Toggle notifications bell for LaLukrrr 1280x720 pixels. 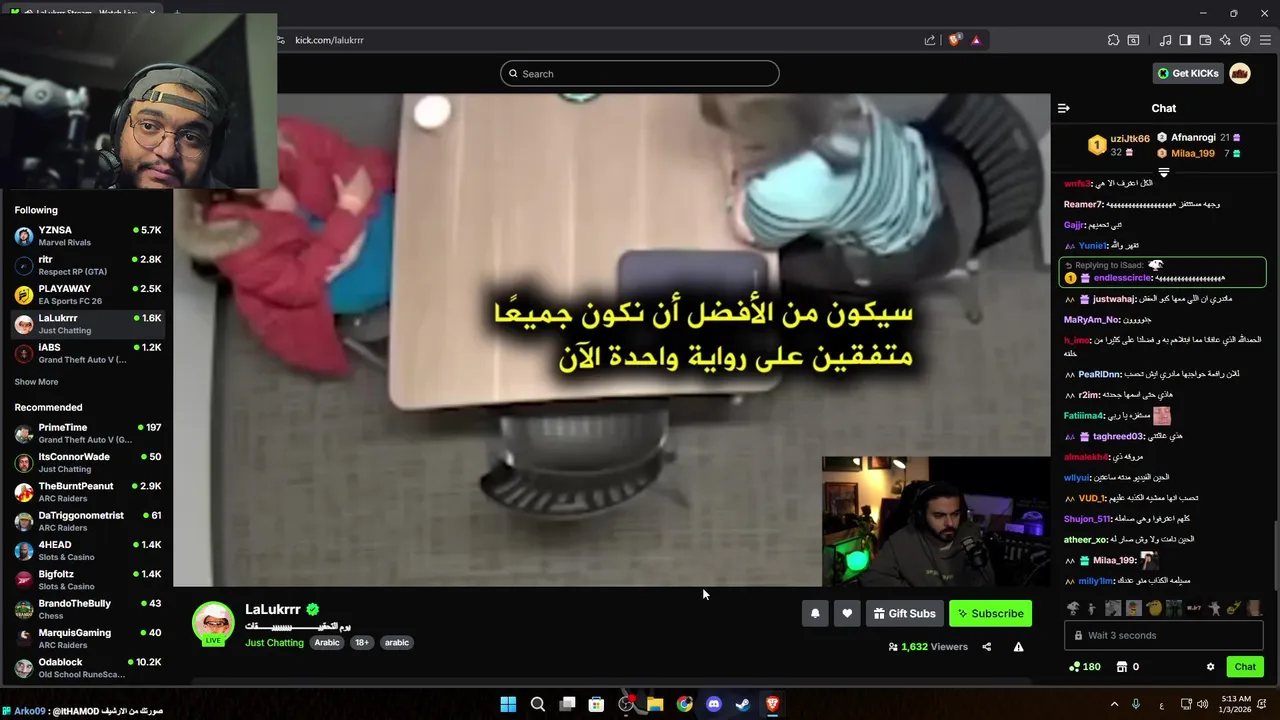(x=815, y=613)
